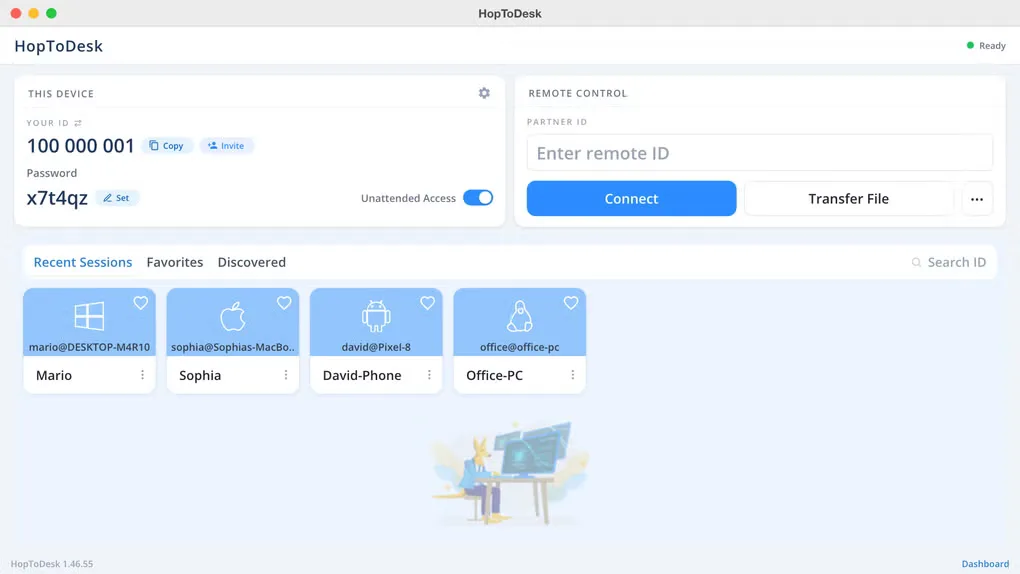Screen dimensions: 1020x574
Task: Select the David-Phone session name
Action: tap(362, 376)
